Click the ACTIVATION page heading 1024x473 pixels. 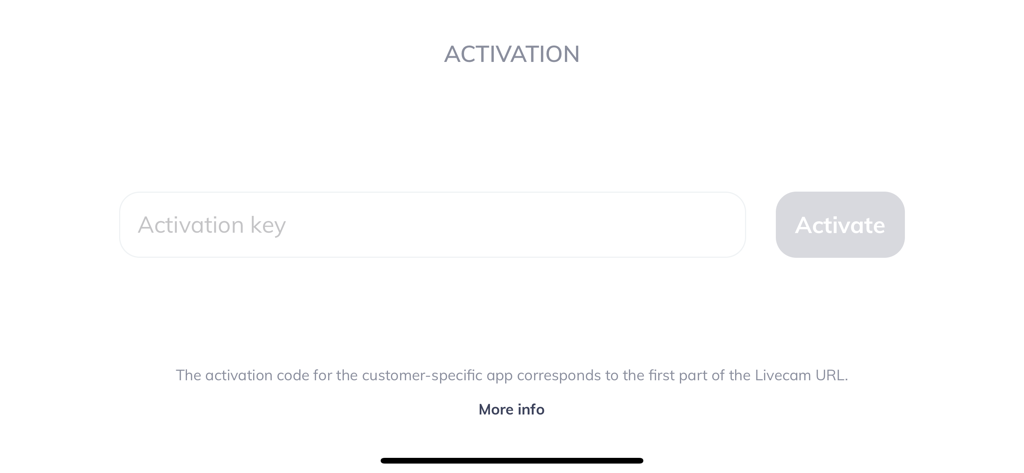click(512, 54)
